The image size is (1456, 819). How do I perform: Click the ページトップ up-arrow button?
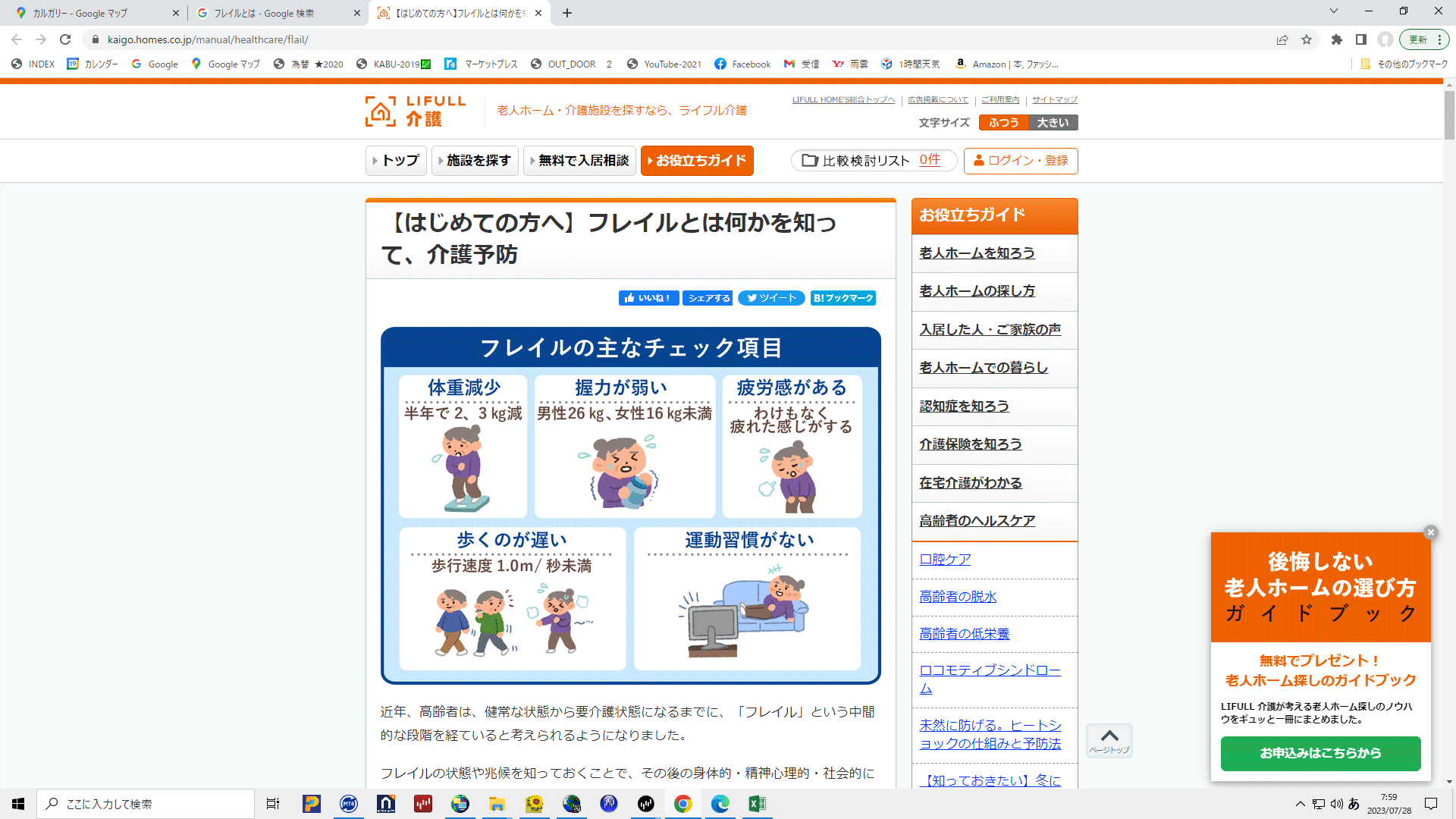[1109, 741]
